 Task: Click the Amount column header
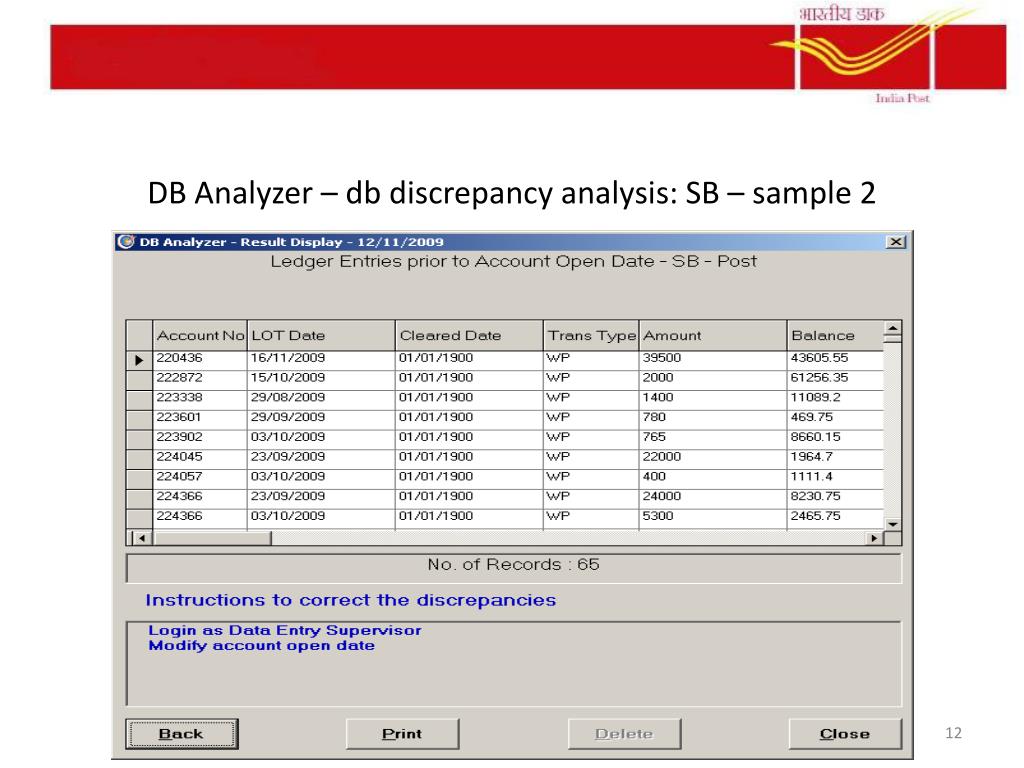[x=713, y=335]
